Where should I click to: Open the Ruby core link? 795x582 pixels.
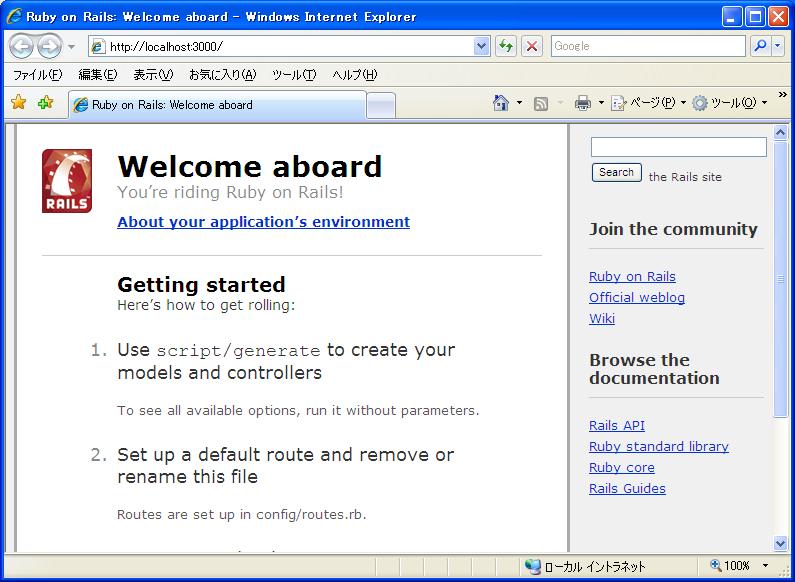click(622, 468)
